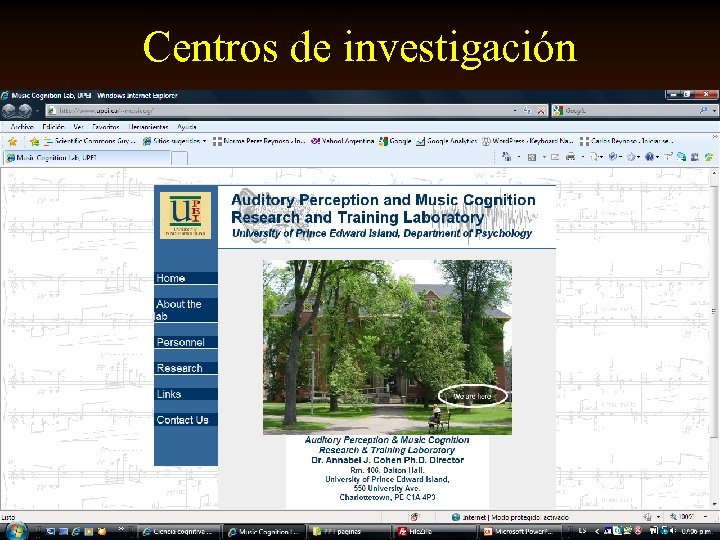Open the recent pages dropdown beside Forward
The image size is (720, 540).
tap(38, 111)
